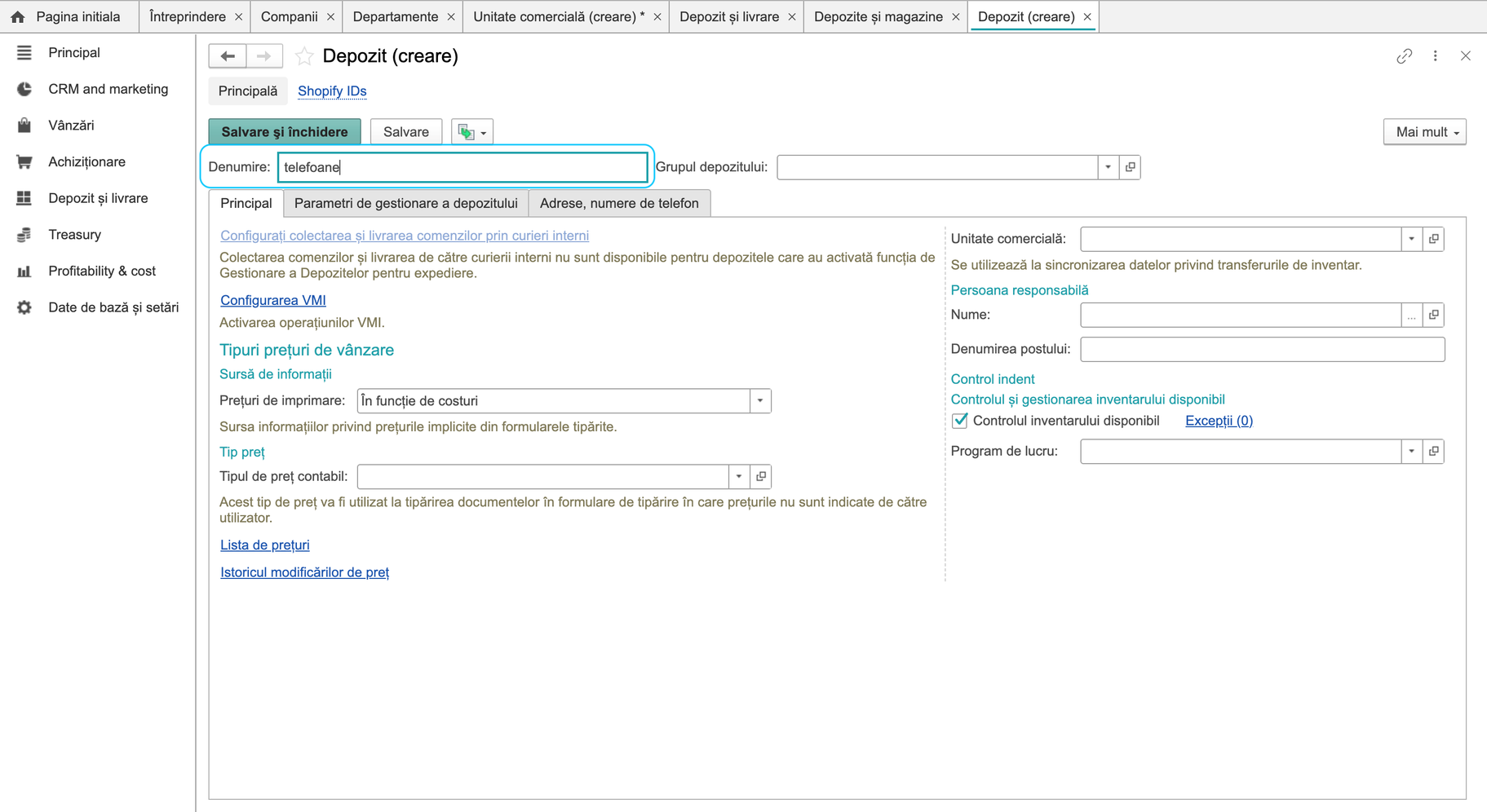Open the Pagina initiala tab
This screenshot has height=812, width=1487.
tap(69, 16)
